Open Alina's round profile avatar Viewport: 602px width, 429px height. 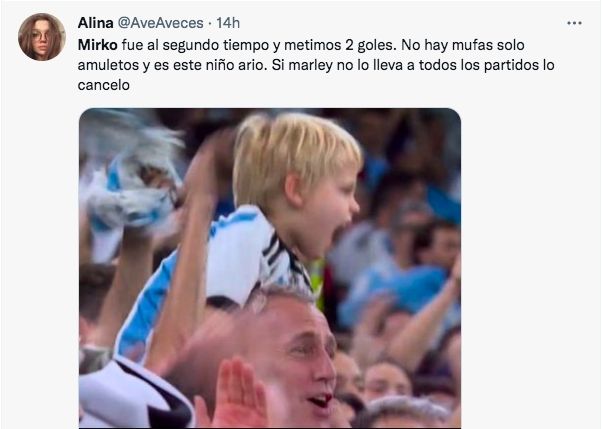click(x=42, y=37)
